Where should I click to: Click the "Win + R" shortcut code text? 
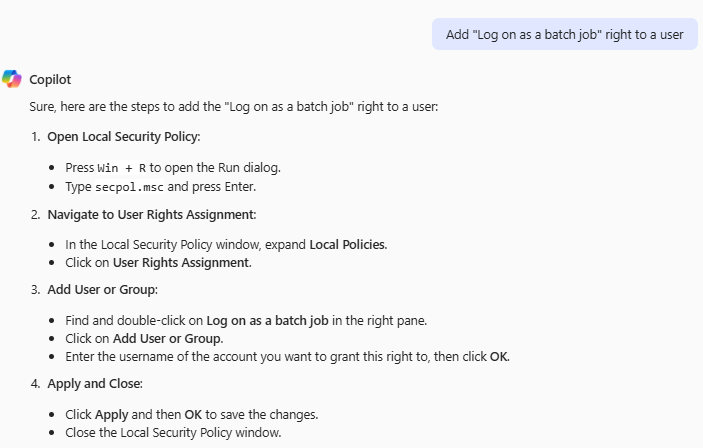tap(122, 168)
